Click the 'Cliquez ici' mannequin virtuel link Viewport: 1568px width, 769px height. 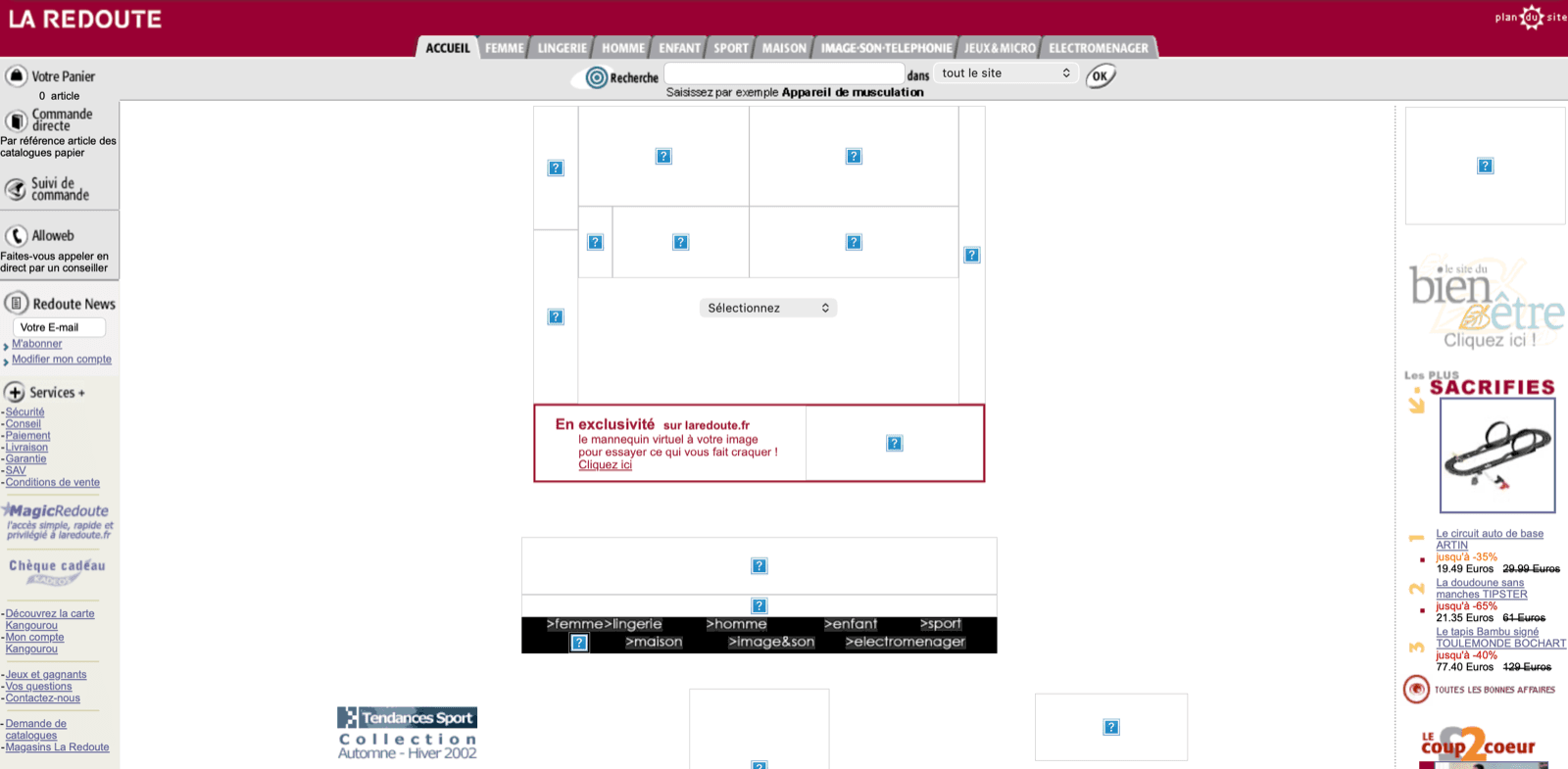point(605,465)
